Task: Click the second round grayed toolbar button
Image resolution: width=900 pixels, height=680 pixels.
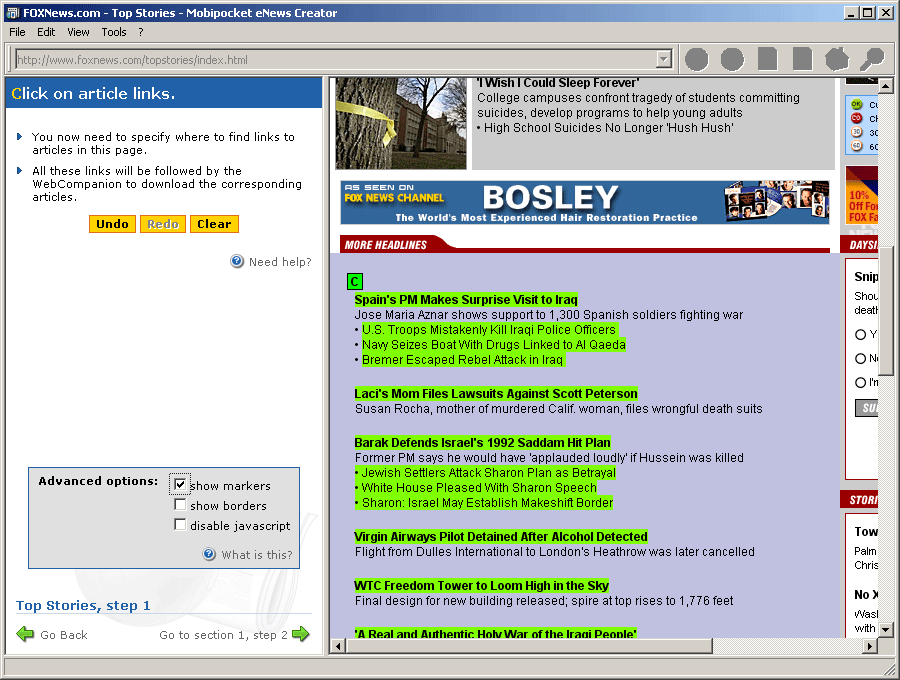Action: click(732, 59)
